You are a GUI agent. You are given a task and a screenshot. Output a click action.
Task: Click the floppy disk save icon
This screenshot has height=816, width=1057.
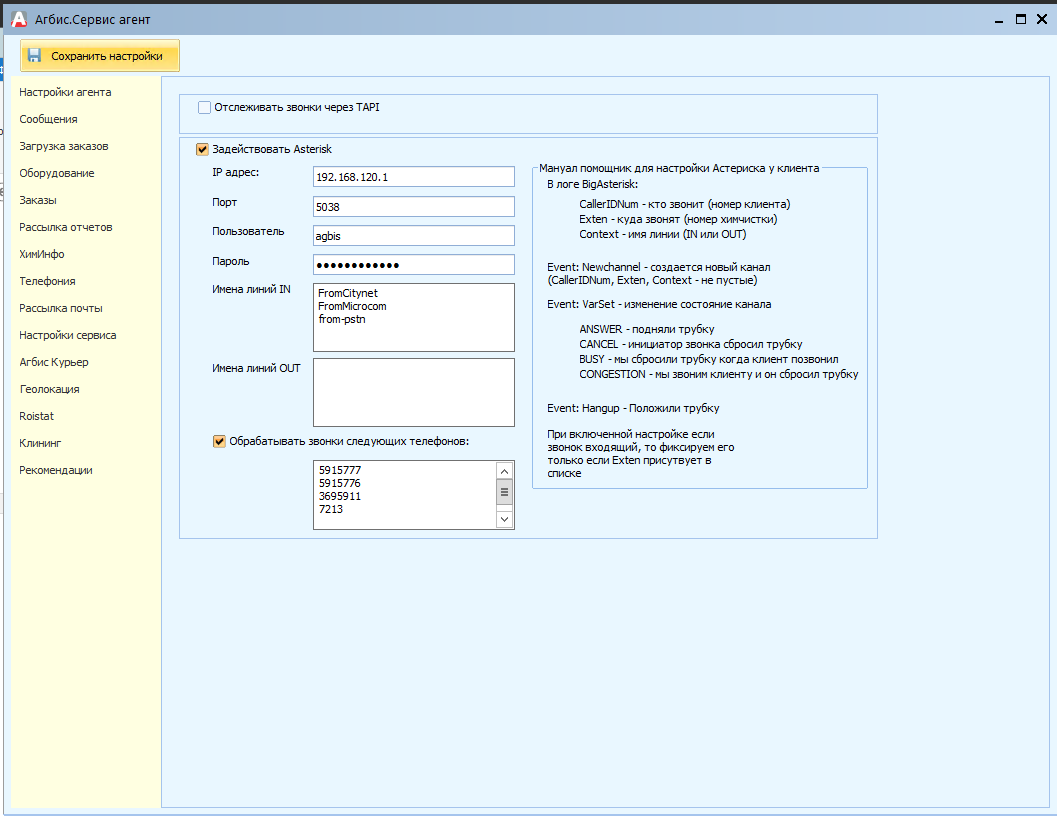(x=34, y=55)
